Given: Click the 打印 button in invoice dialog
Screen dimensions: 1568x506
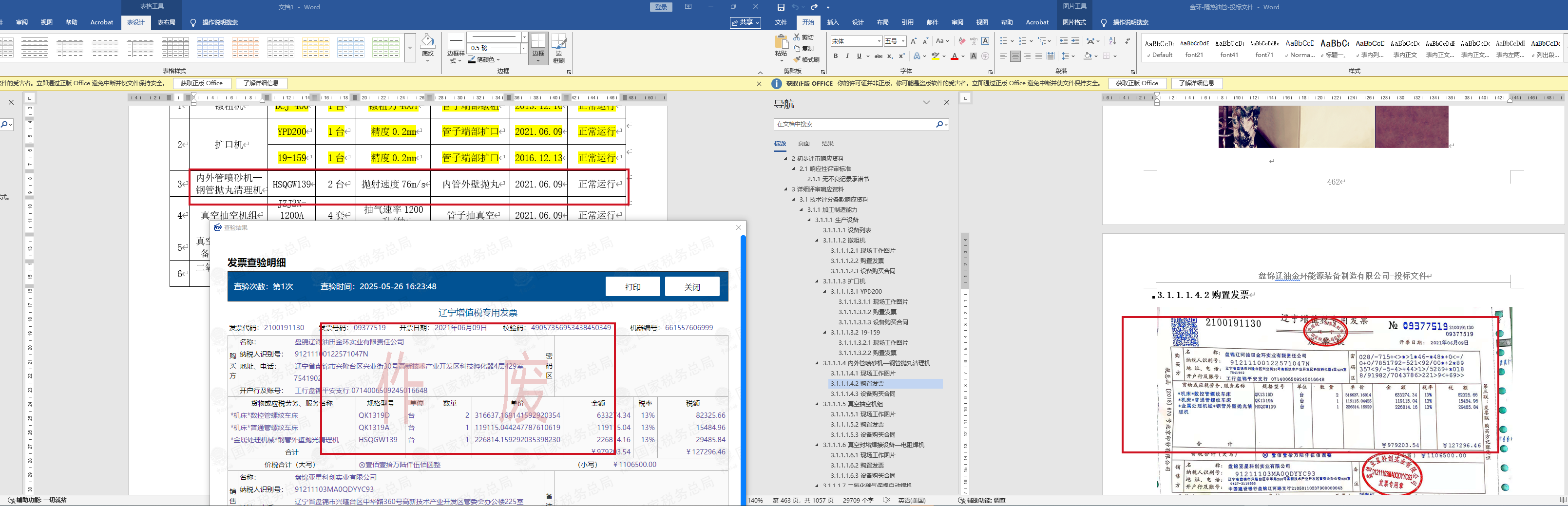Looking at the screenshot, I should click(x=632, y=286).
